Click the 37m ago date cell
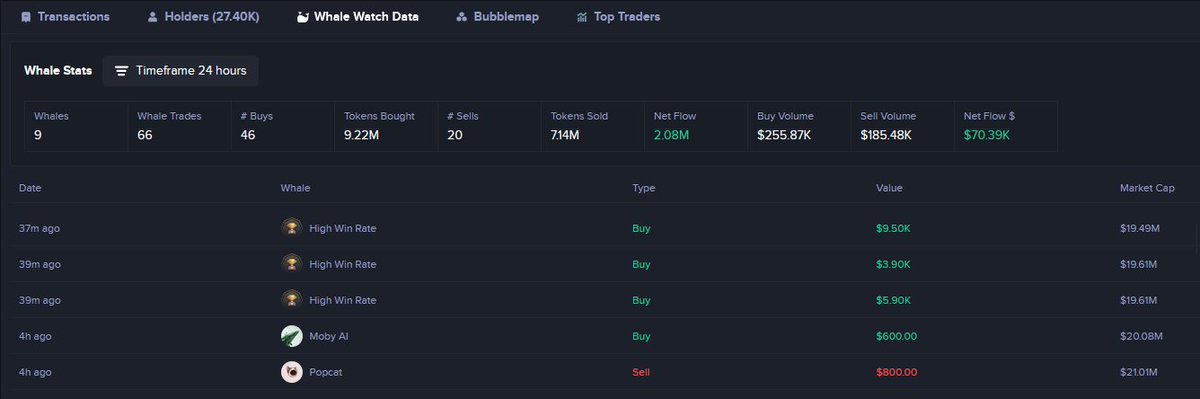The image size is (1200, 399). click(x=39, y=228)
